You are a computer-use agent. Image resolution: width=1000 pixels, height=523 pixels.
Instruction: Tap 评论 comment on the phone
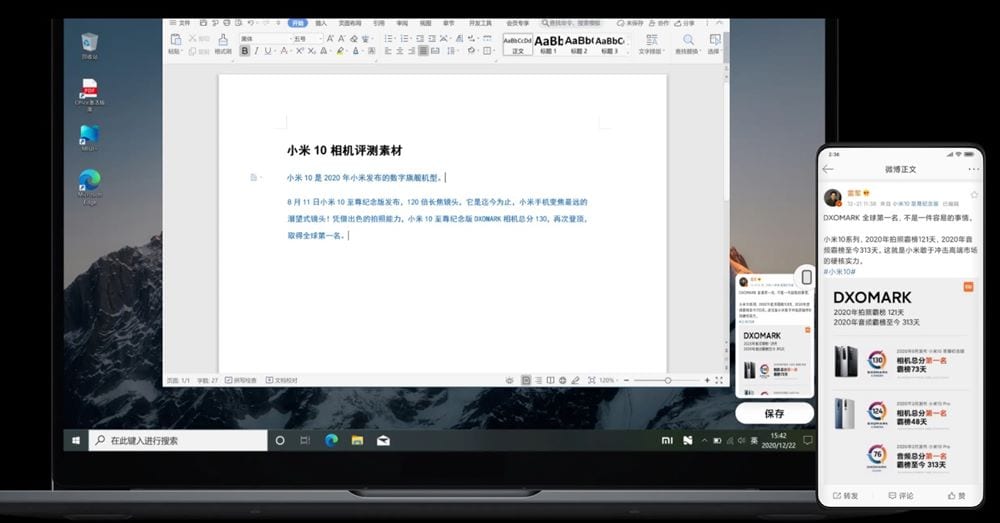click(901, 495)
